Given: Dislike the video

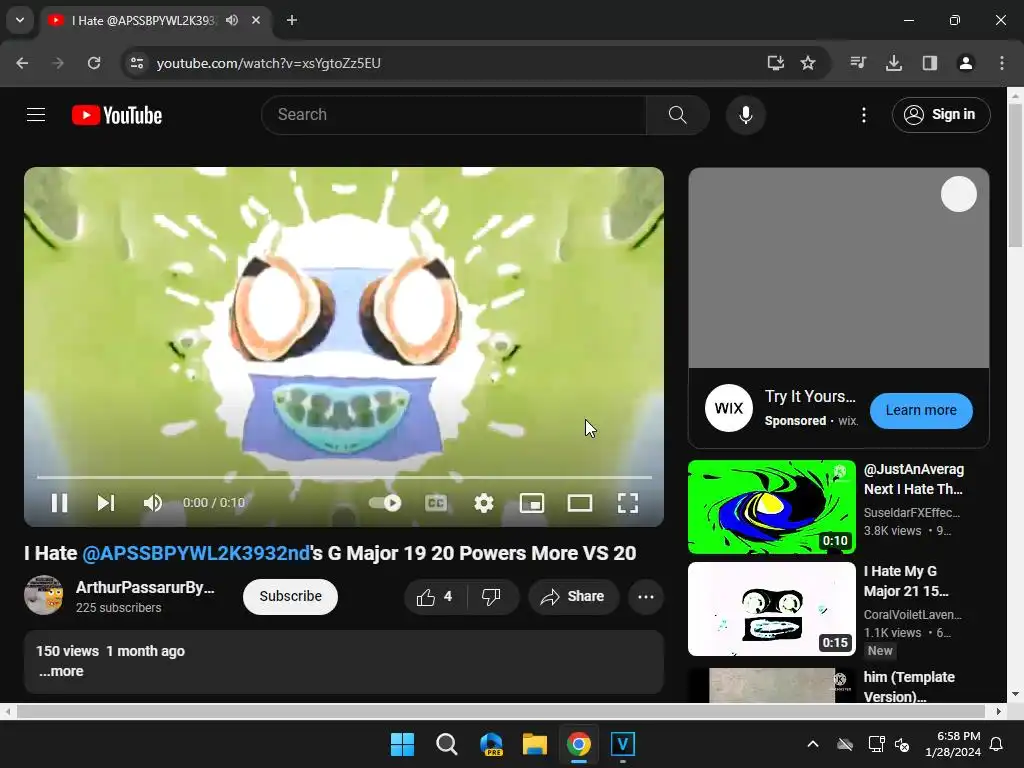Looking at the screenshot, I should [x=491, y=596].
